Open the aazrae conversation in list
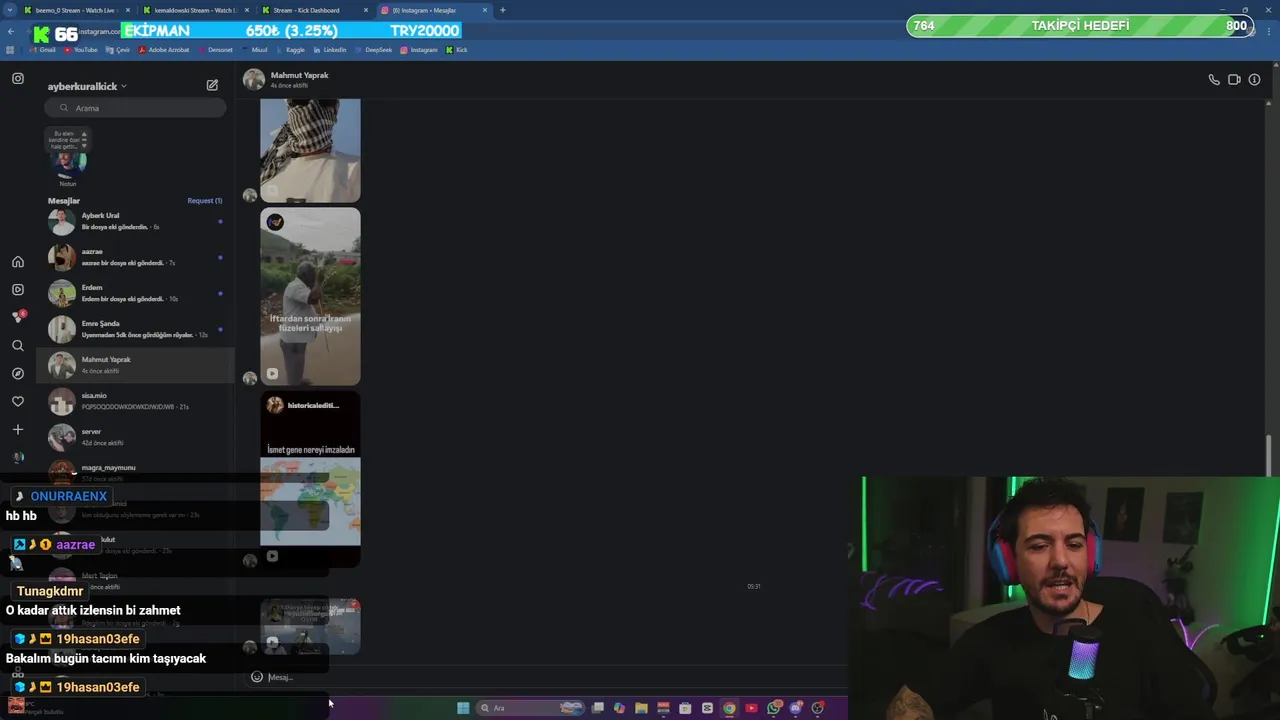 tap(136, 257)
